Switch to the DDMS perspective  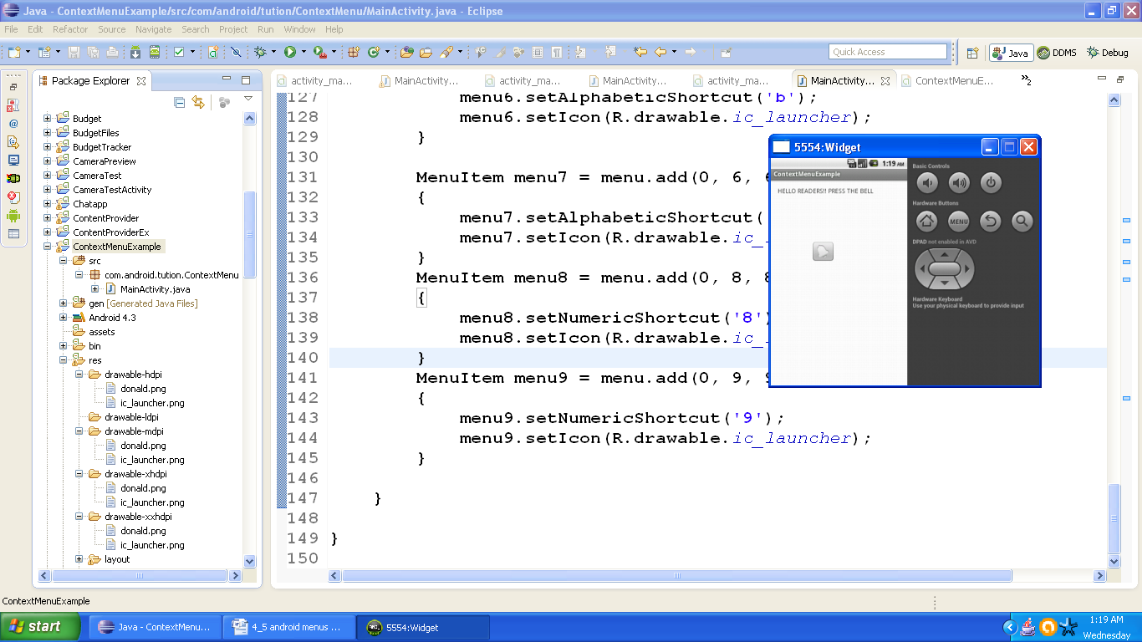pyautogui.click(x=1057, y=52)
